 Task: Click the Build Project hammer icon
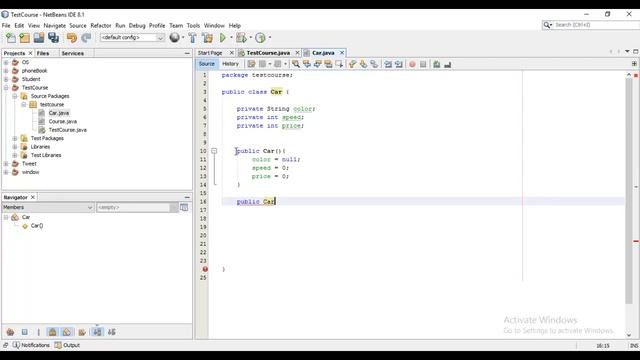193,38
